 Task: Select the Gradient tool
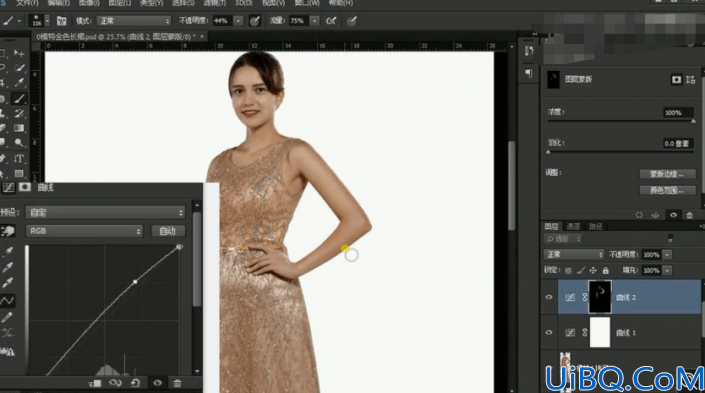pos(19,128)
